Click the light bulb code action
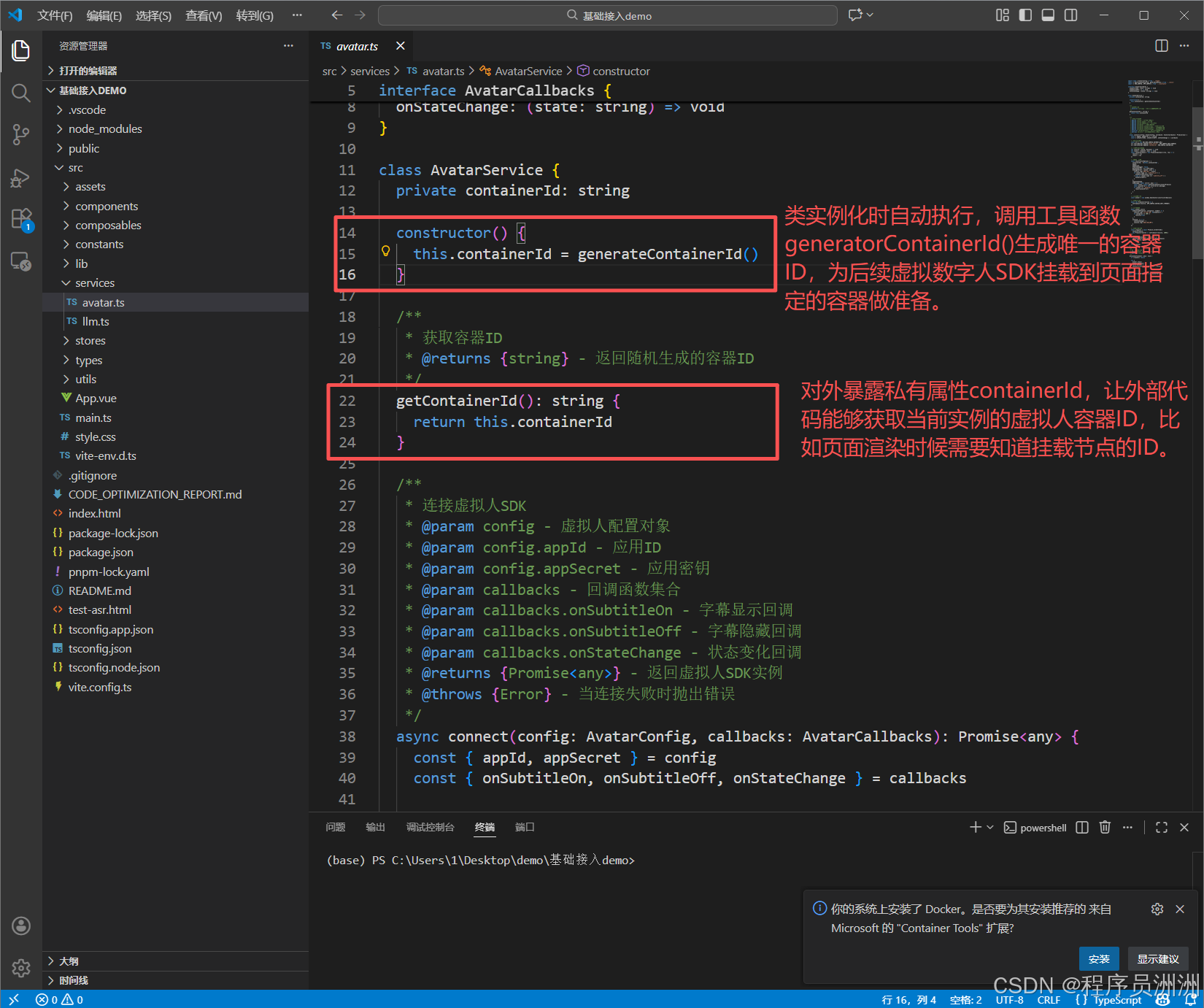The height and width of the screenshot is (1008, 1204). [386, 252]
